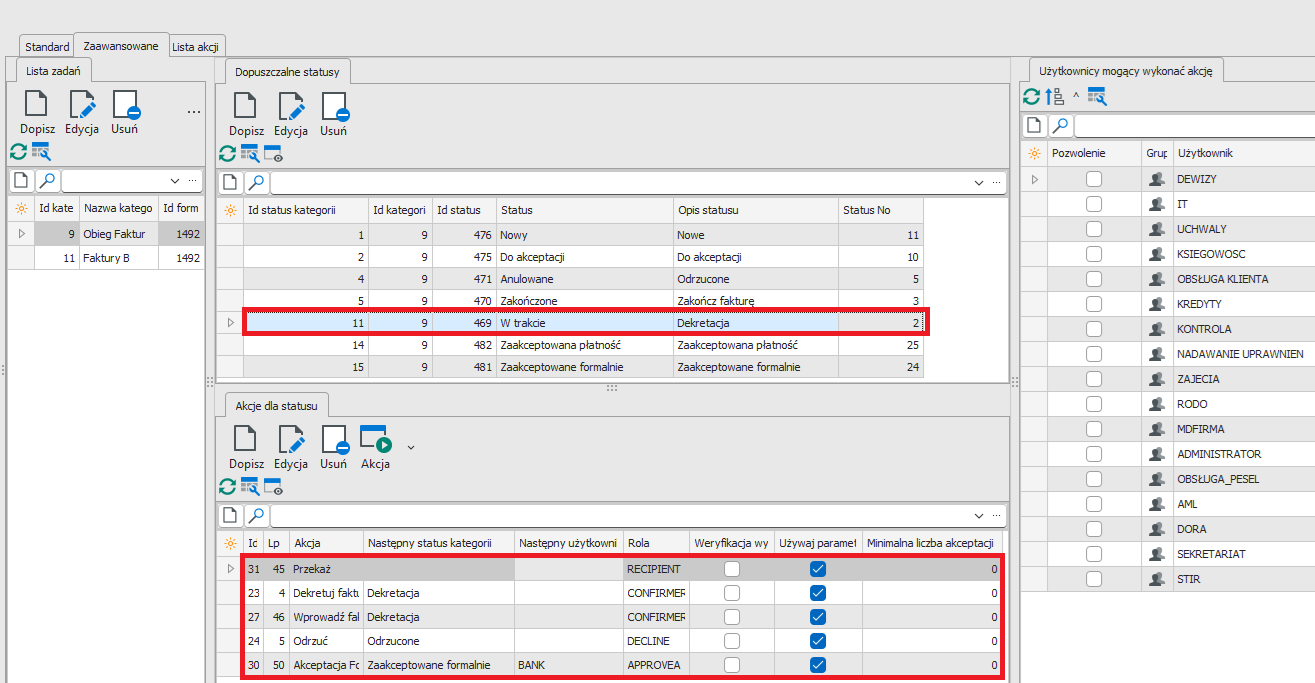Enable Pozwolenie checkbox for KSIEGOWOSC
Screen dimensions: 1315x683
(1094, 254)
